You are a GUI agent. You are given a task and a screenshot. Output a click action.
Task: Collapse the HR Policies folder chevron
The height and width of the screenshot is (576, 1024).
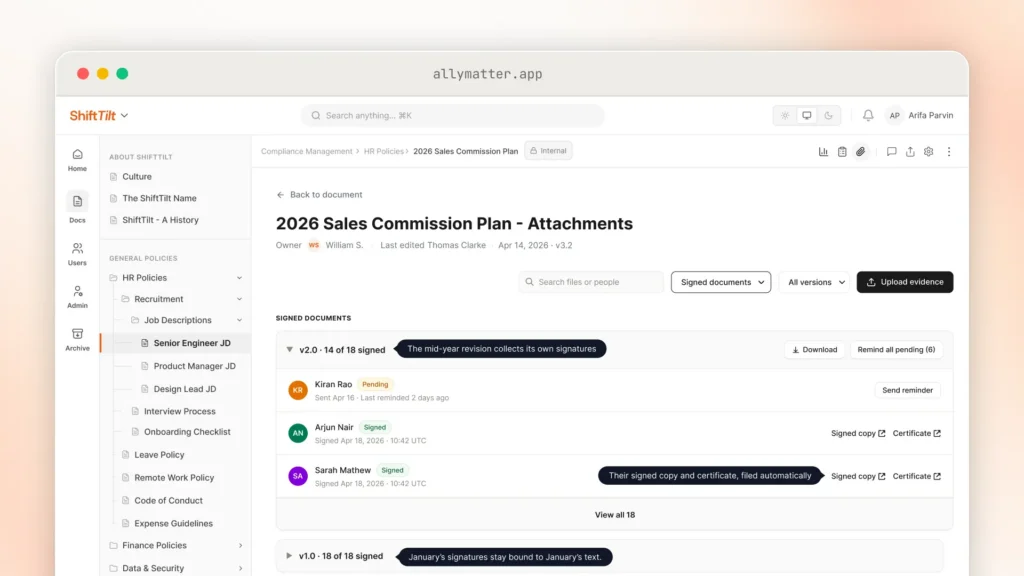[240, 278]
